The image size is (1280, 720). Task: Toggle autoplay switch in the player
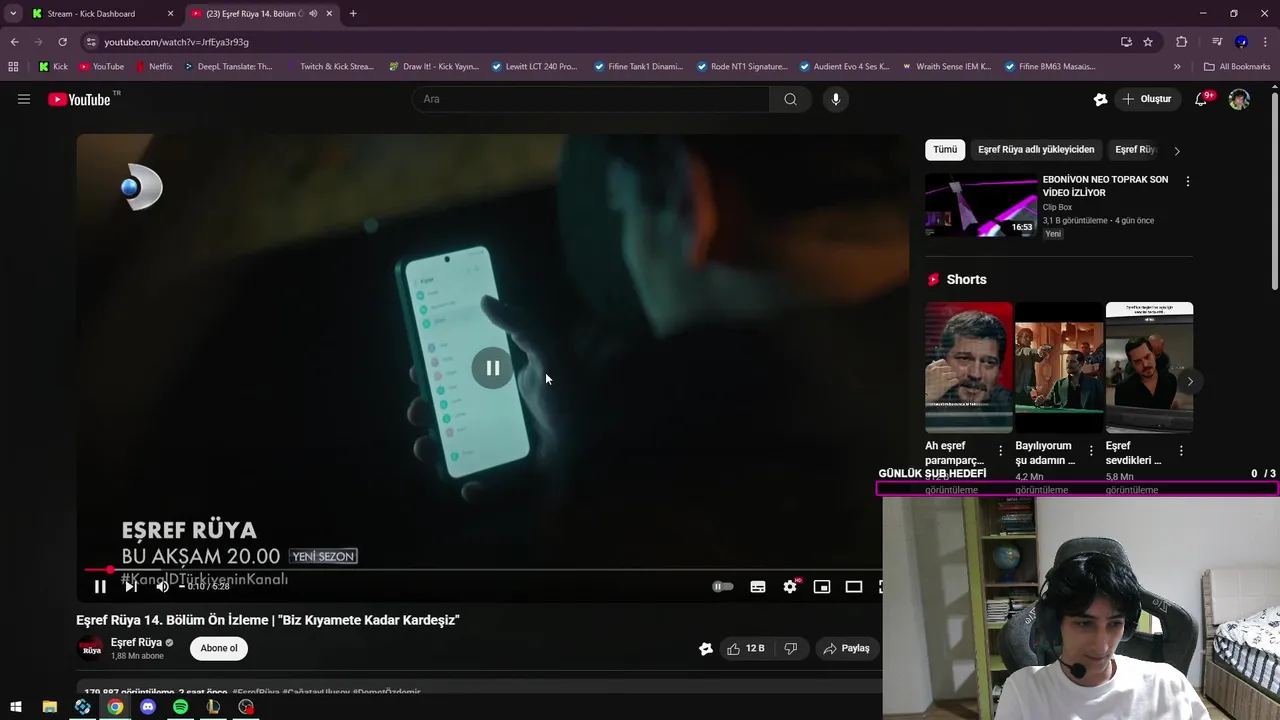pos(723,587)
